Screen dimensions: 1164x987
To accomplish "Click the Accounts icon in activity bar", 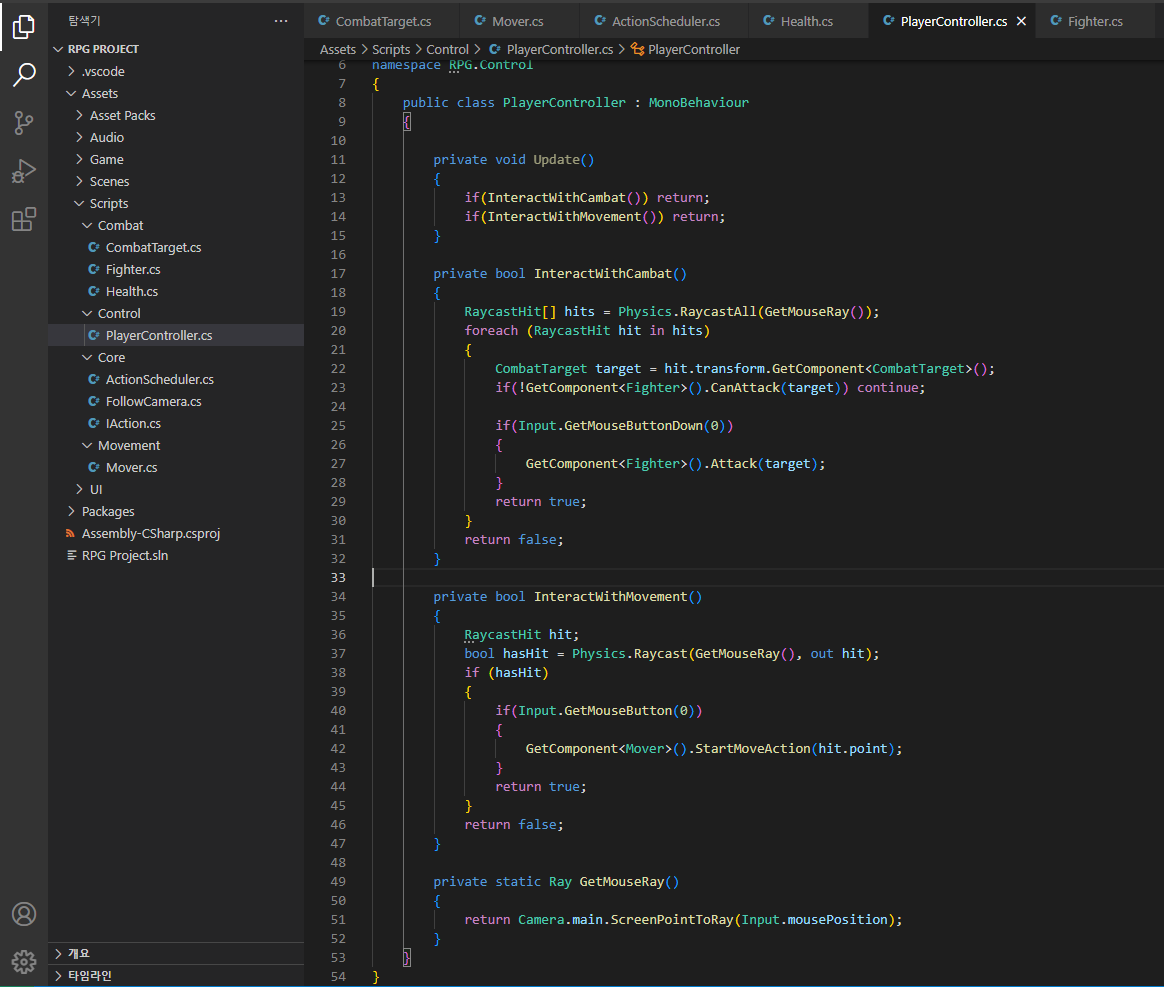I will [24, 914].
